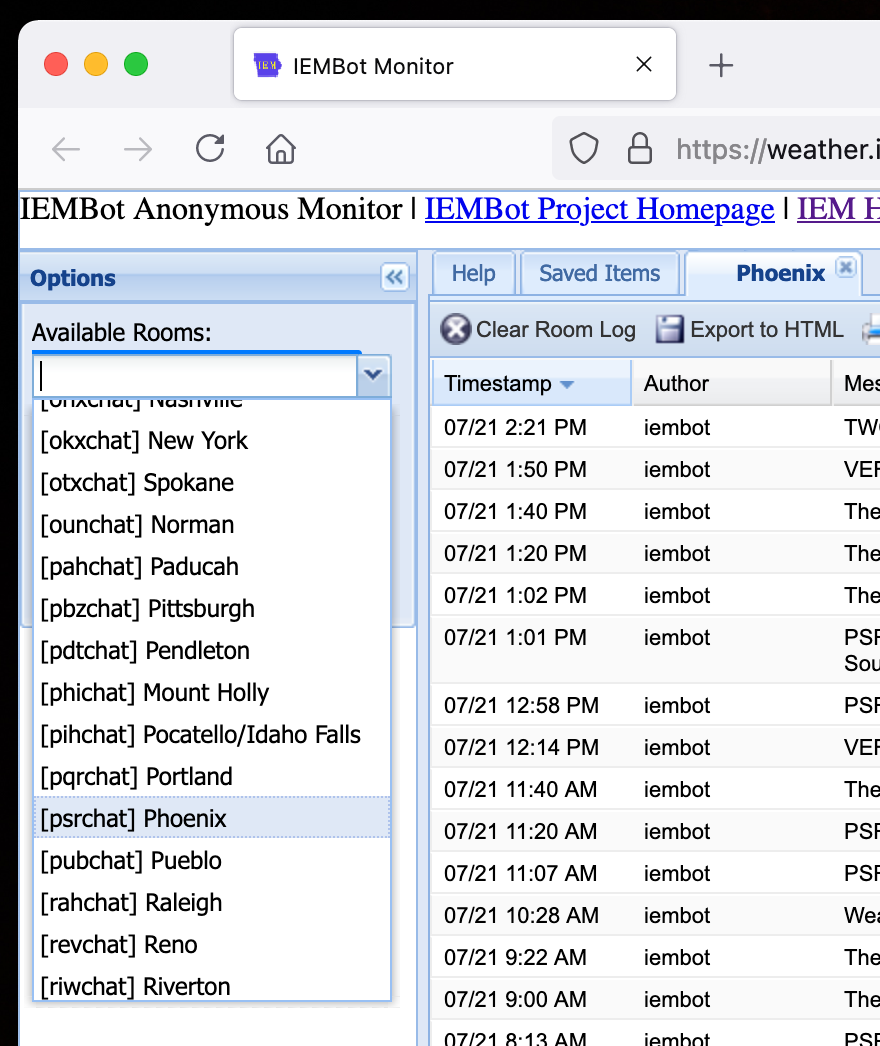Collapse the Options panel with double-arrow icon

tap(394, 278)
